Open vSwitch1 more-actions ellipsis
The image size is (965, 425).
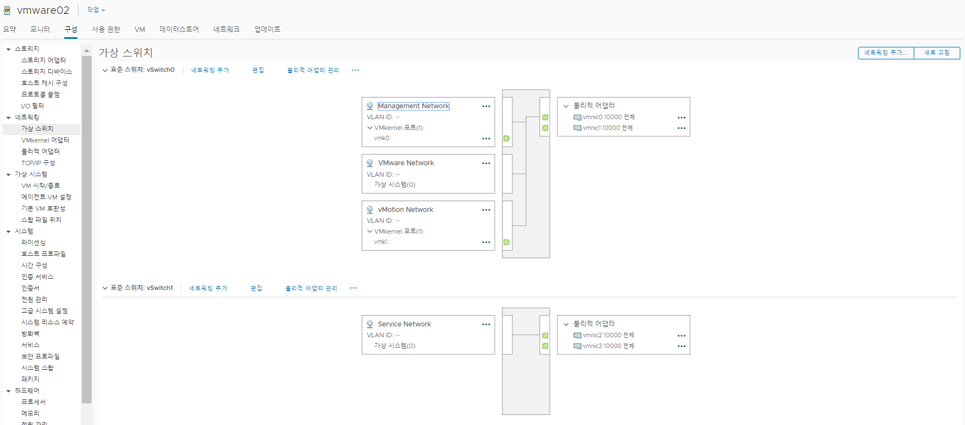coord(353,288)
